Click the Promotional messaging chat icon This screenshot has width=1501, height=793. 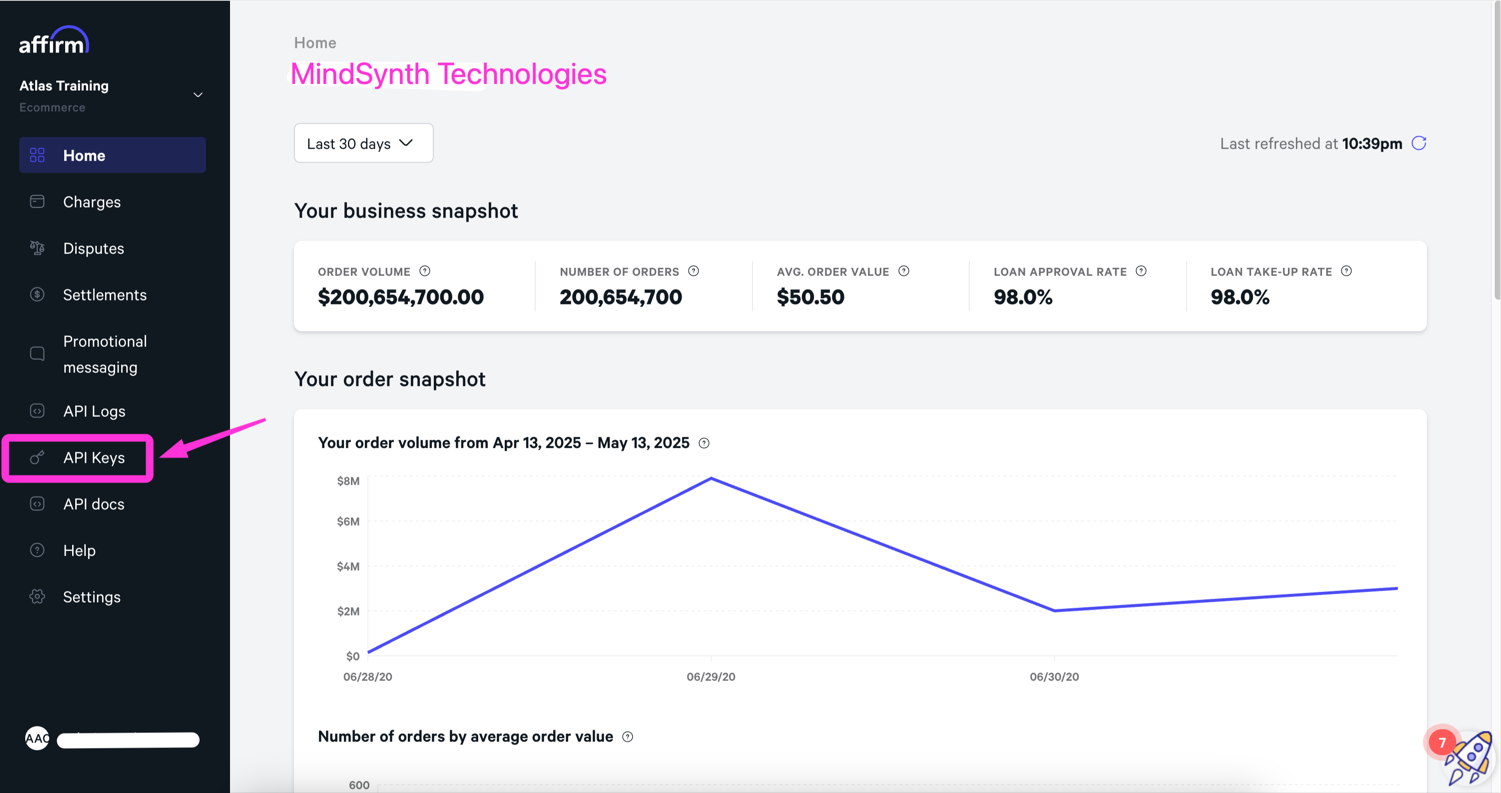[x=37, y=354]
